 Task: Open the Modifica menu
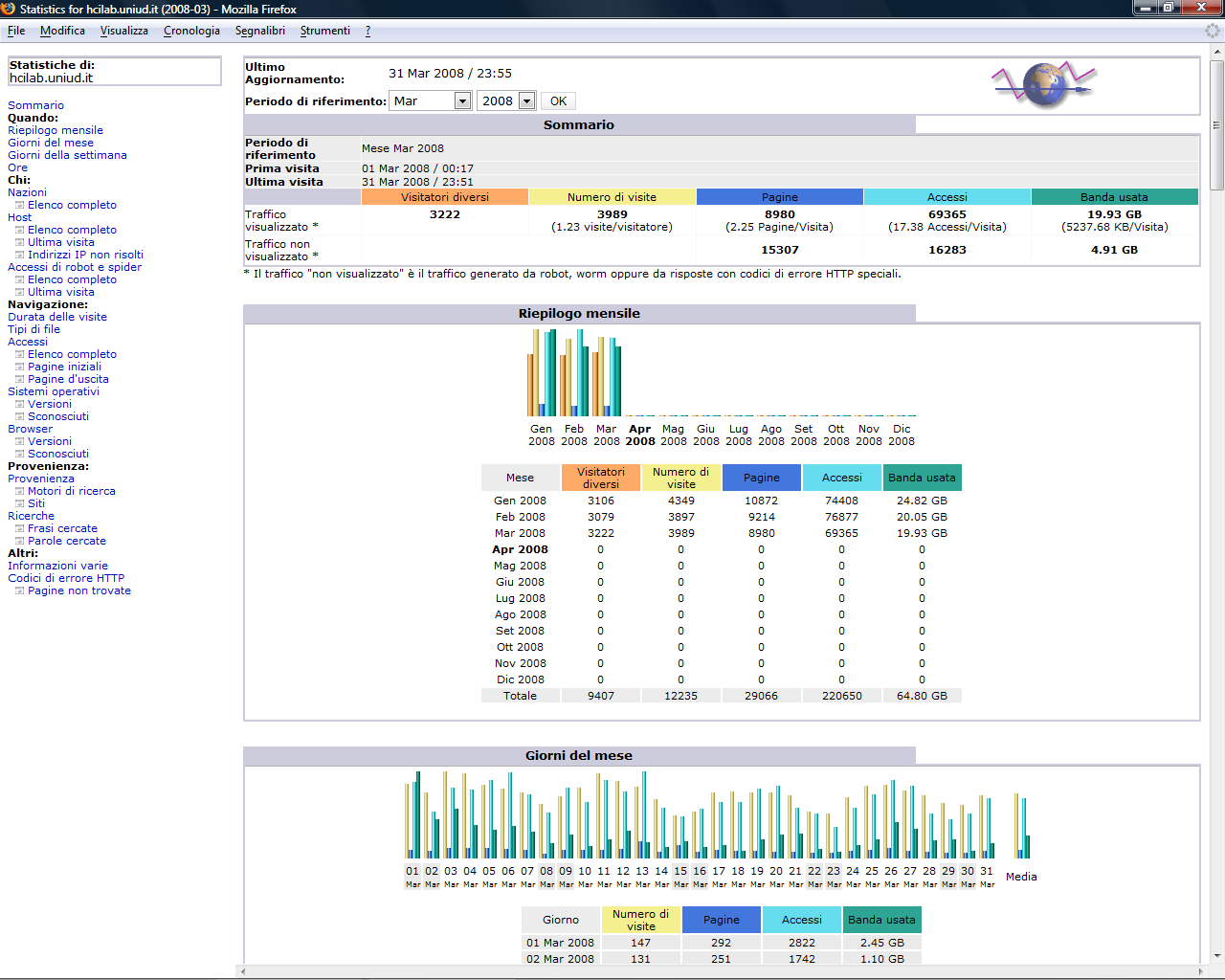click(62, 31)
